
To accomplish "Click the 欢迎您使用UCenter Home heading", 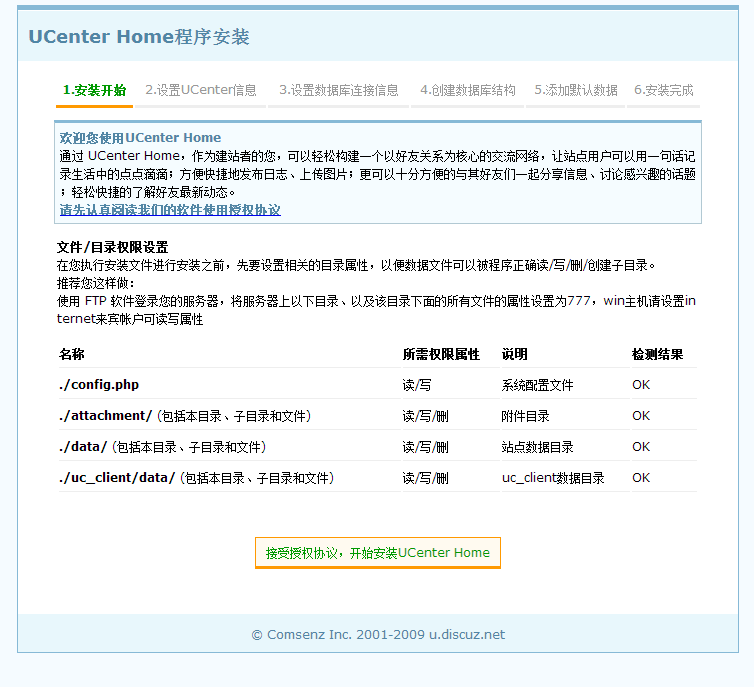I will pyautogui.click(x=140, y=138).
